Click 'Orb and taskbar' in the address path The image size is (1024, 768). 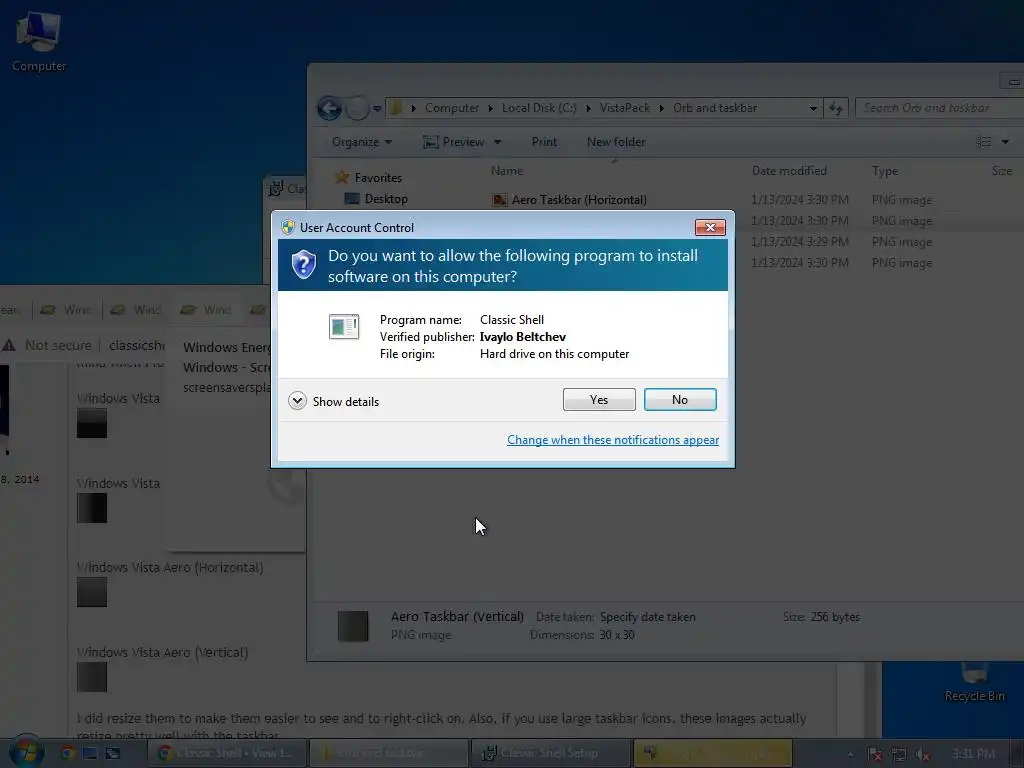pos(714,108)
